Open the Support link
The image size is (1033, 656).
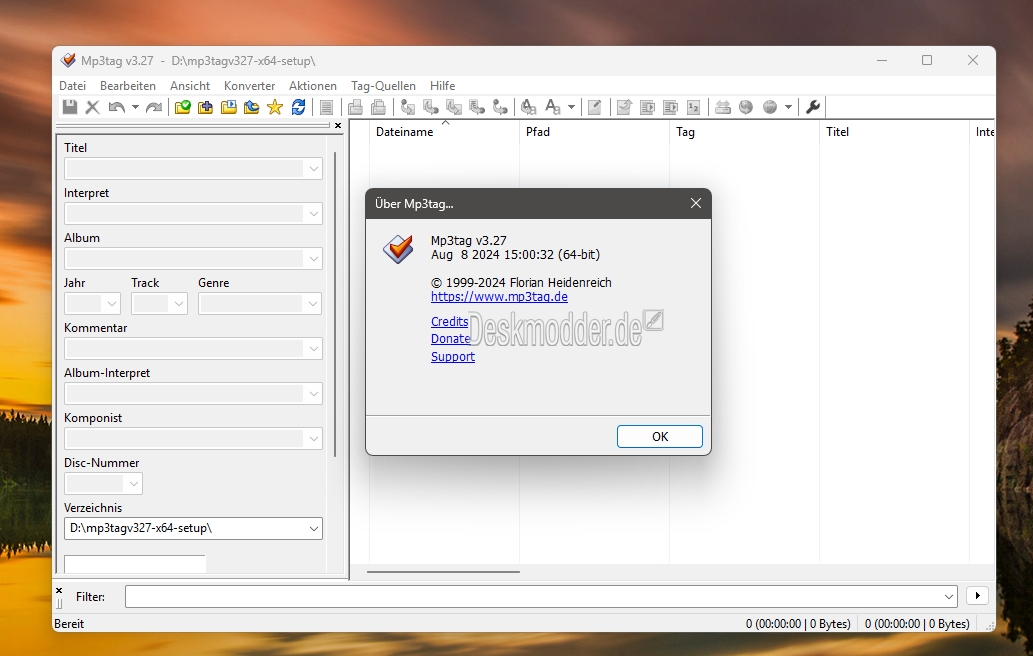pyautogui.click(x=453, y=356)
